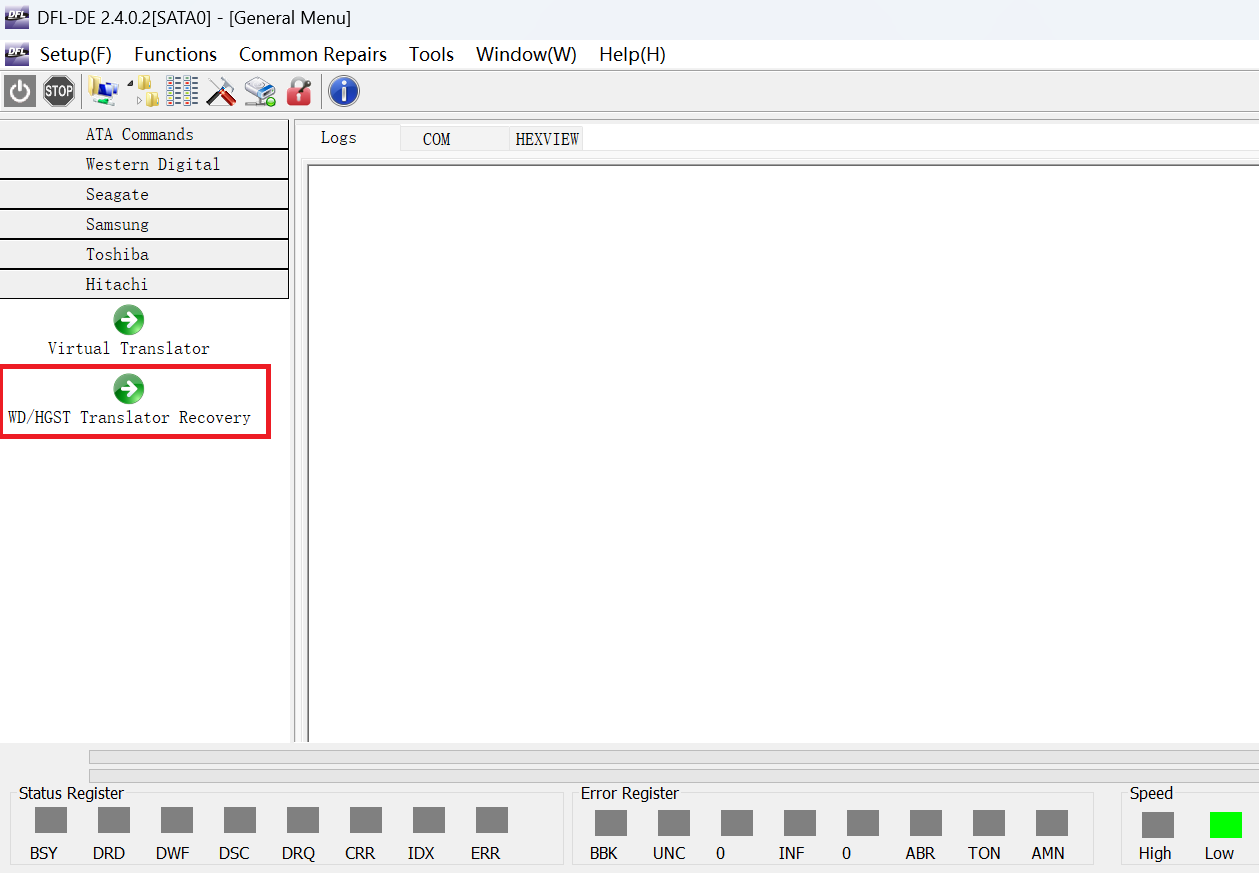Open the Help(H) menu
This screenshot has height=873, width=1259.
point(632,54)
